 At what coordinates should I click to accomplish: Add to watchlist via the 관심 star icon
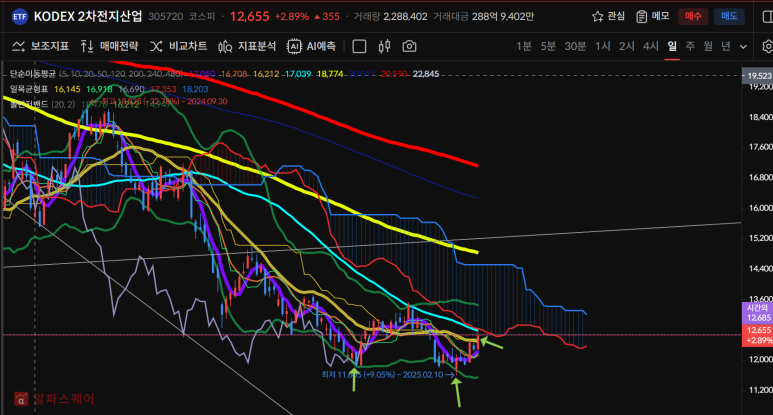point(597,17)
